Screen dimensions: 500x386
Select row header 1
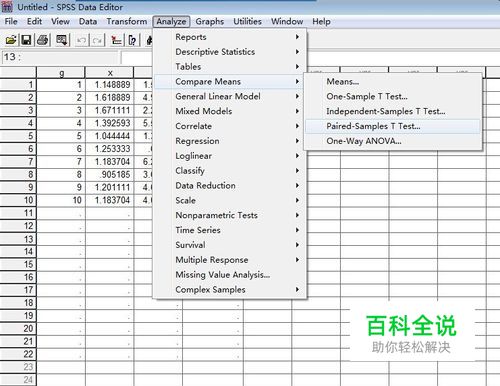pyautogui.click(x=18, y=85)
